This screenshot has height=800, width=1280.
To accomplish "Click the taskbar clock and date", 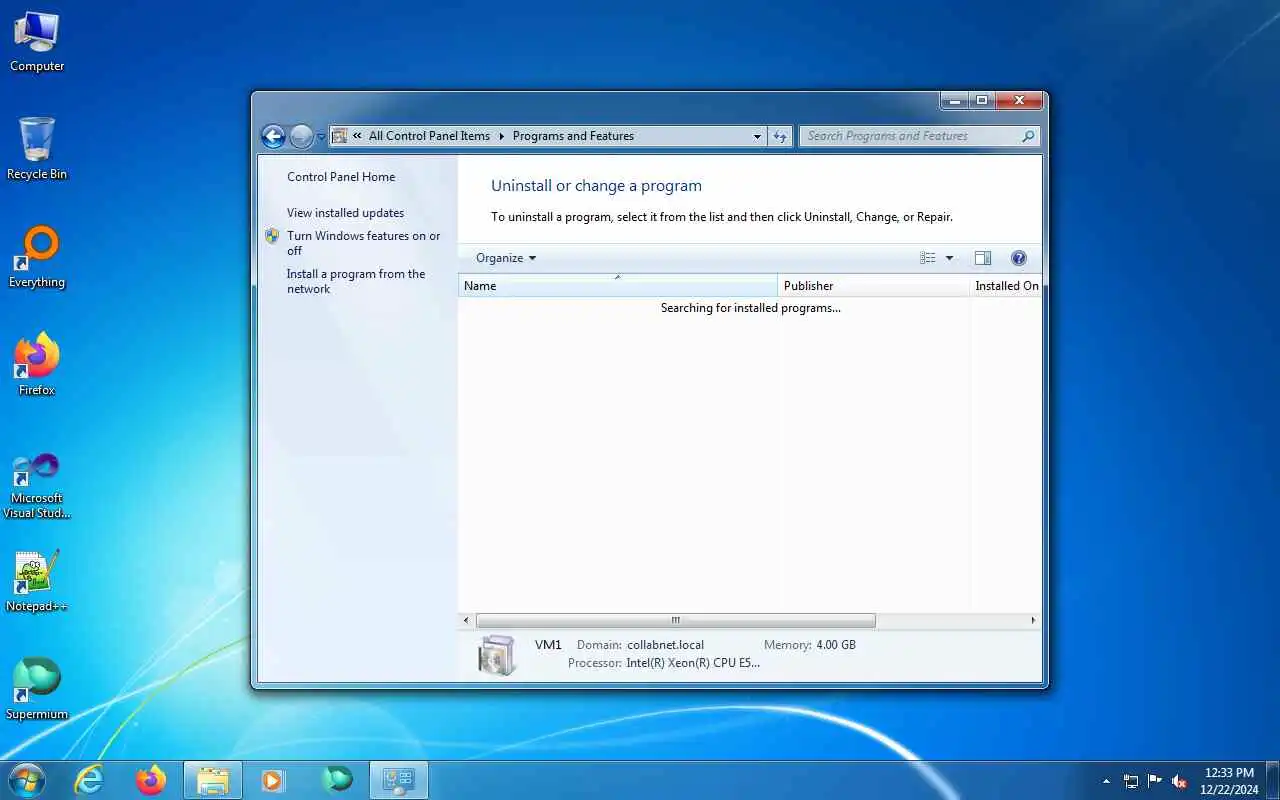I will pos(1229,781).
